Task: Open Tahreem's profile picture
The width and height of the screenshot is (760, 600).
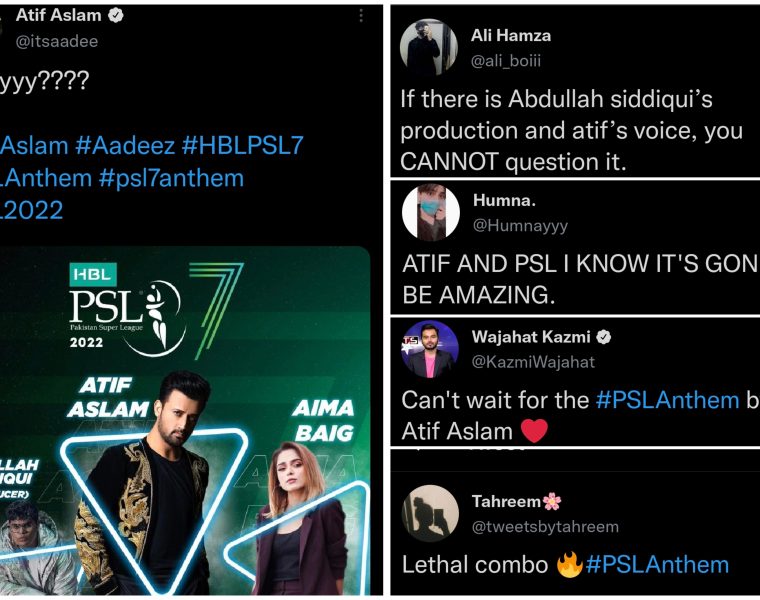Action: [x=430, y=513]
